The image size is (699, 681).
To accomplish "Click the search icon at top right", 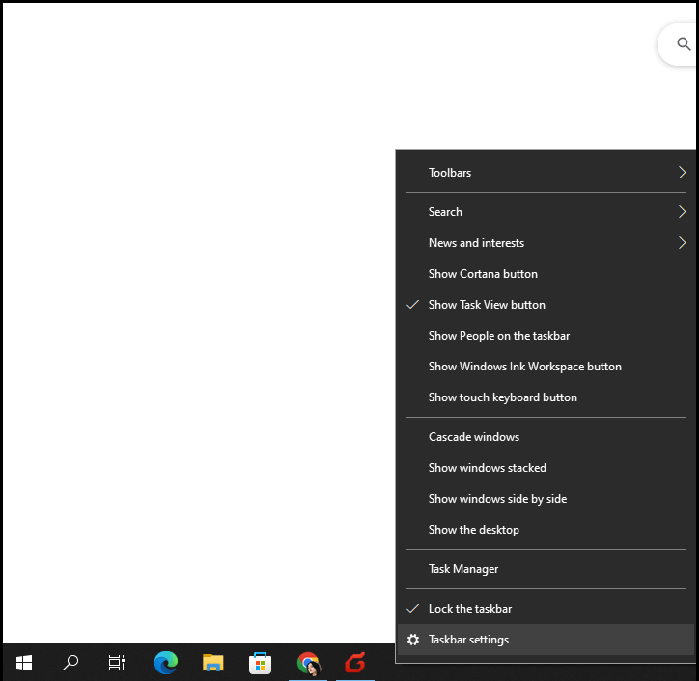I will (683, 44).
